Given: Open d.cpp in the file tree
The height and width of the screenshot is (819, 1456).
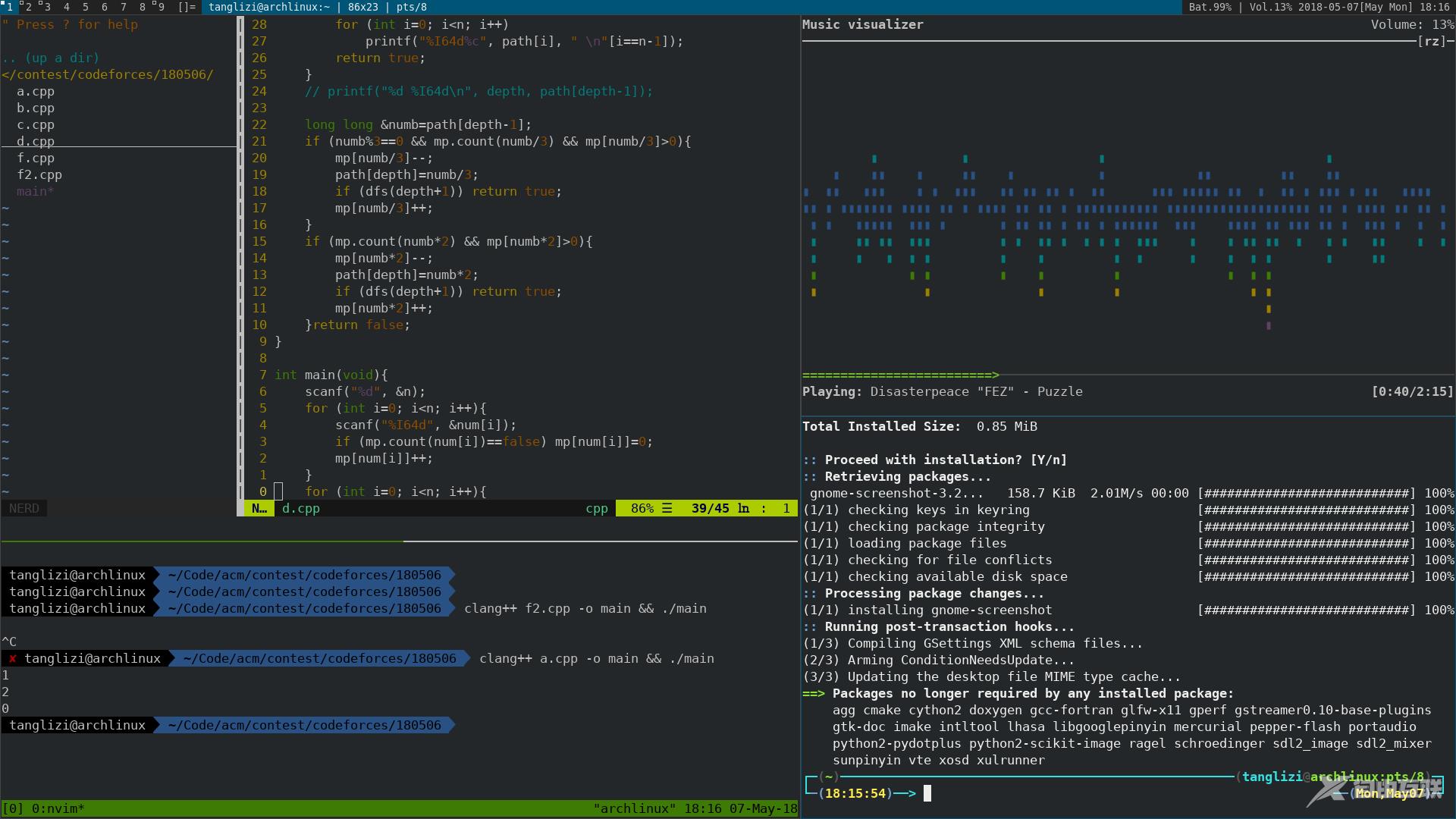Looking at the screenshot, I should point(36,141).
